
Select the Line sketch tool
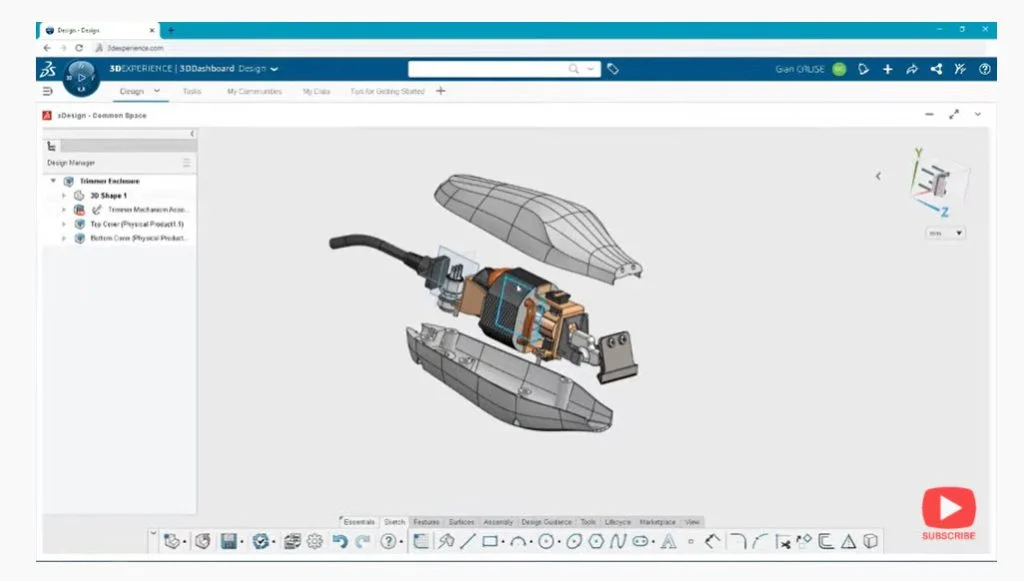pos(467,541)
